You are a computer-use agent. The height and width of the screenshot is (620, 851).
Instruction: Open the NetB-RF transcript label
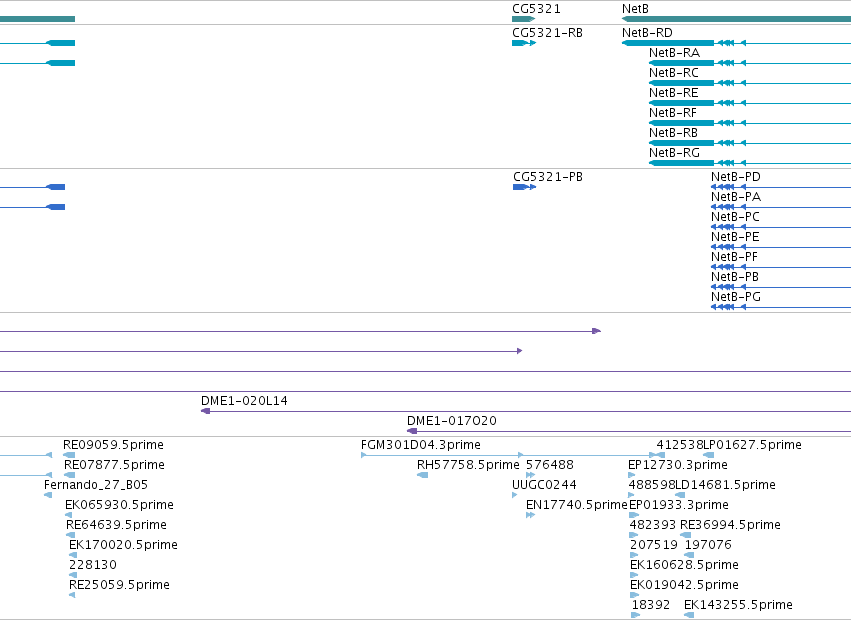(673, 113)
